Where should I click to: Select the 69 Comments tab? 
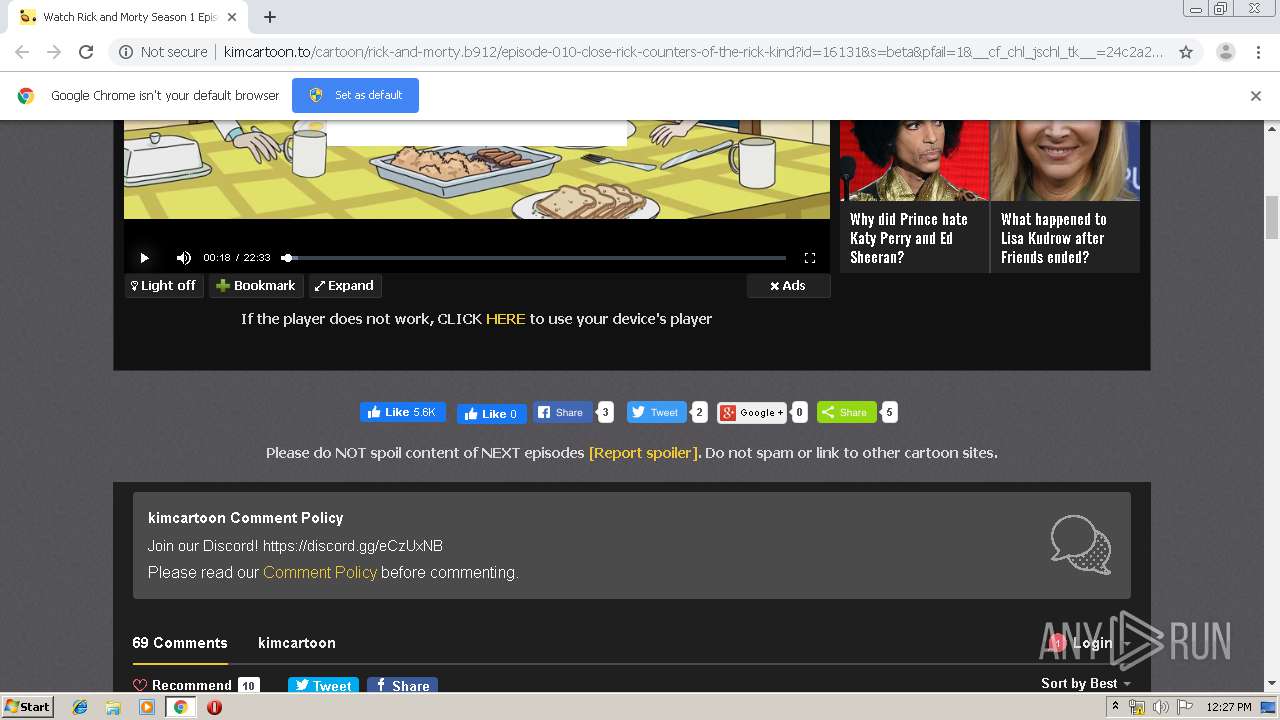(180, 643)
